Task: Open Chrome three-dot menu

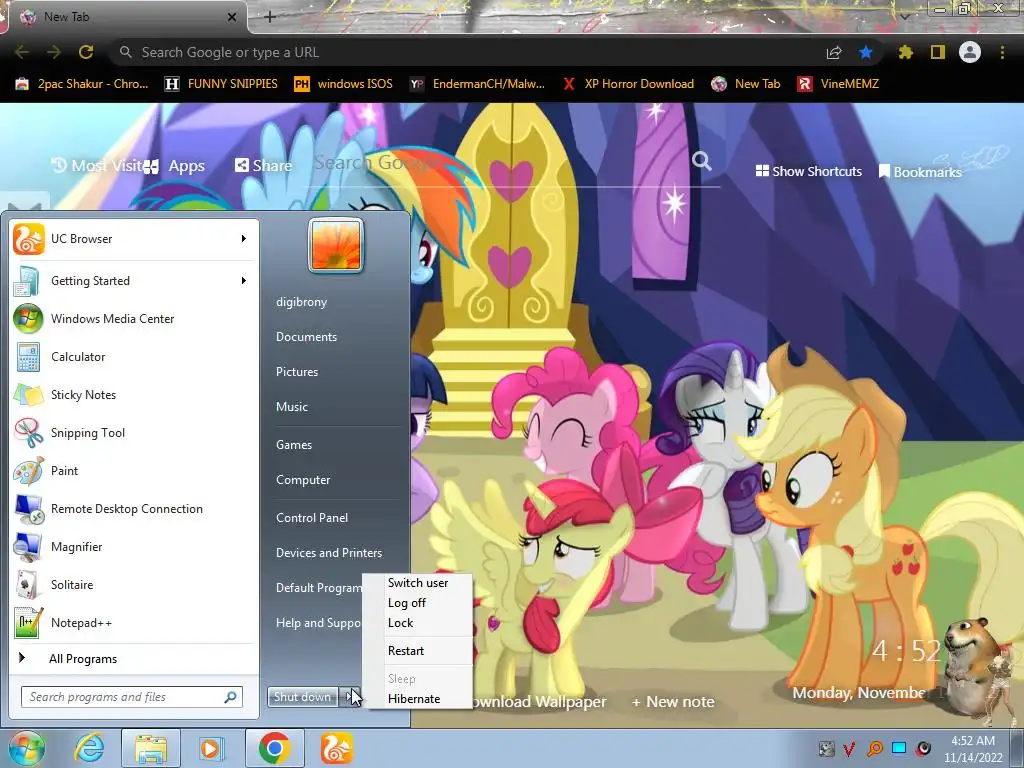Action: tap(1002, 52)
